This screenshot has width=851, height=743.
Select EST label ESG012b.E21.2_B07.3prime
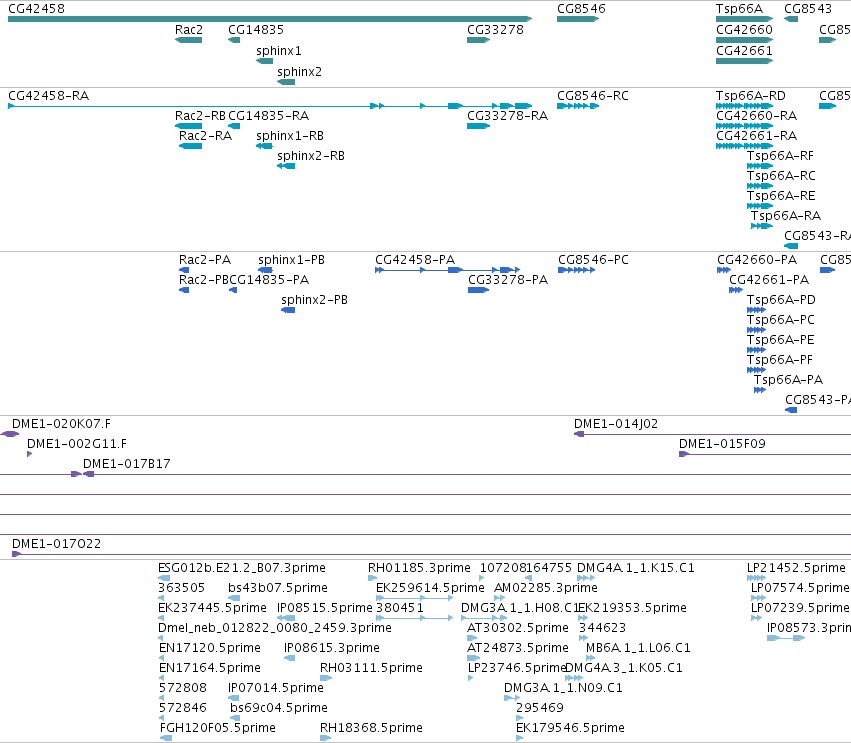point(242,568)
